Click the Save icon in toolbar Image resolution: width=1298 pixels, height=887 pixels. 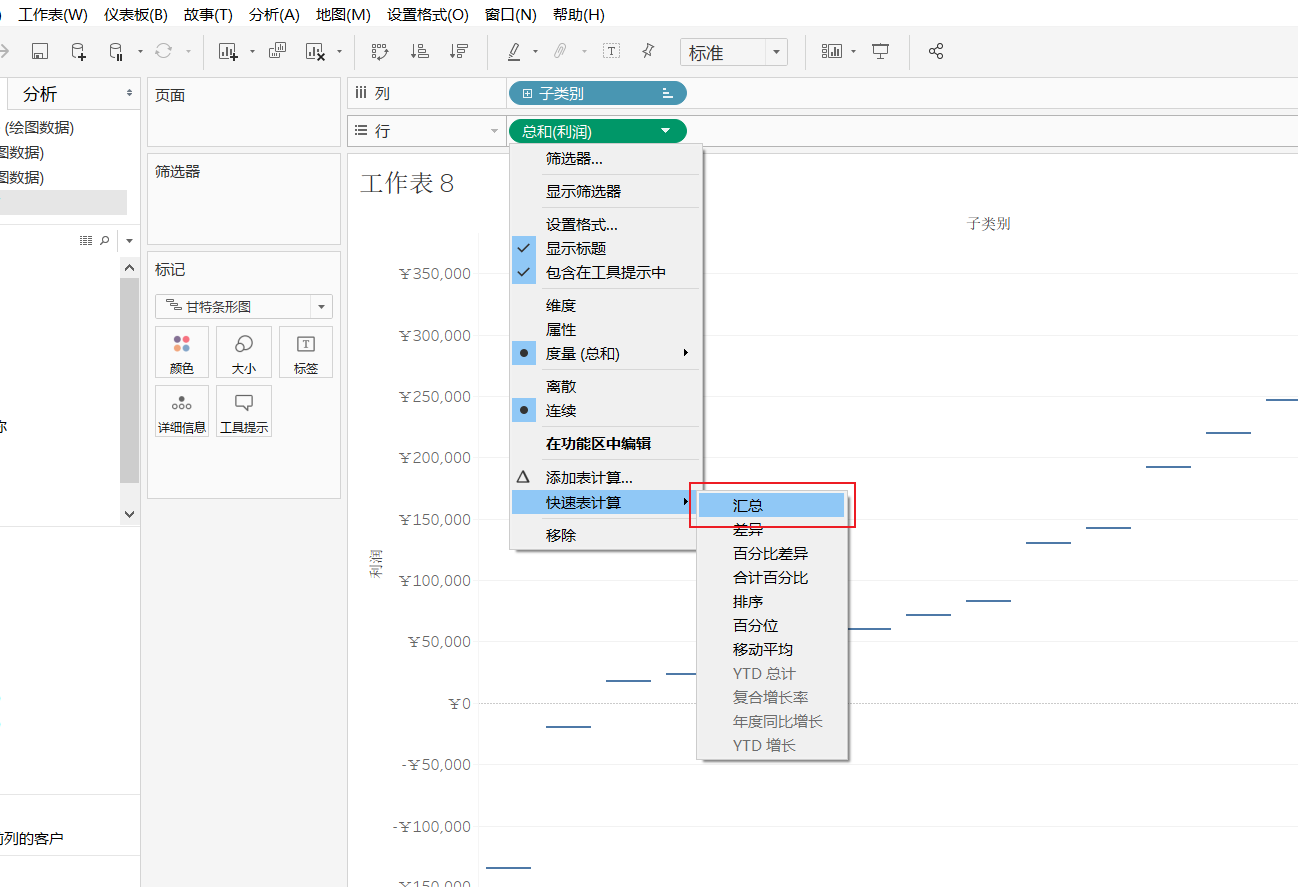tap(40, 51)
